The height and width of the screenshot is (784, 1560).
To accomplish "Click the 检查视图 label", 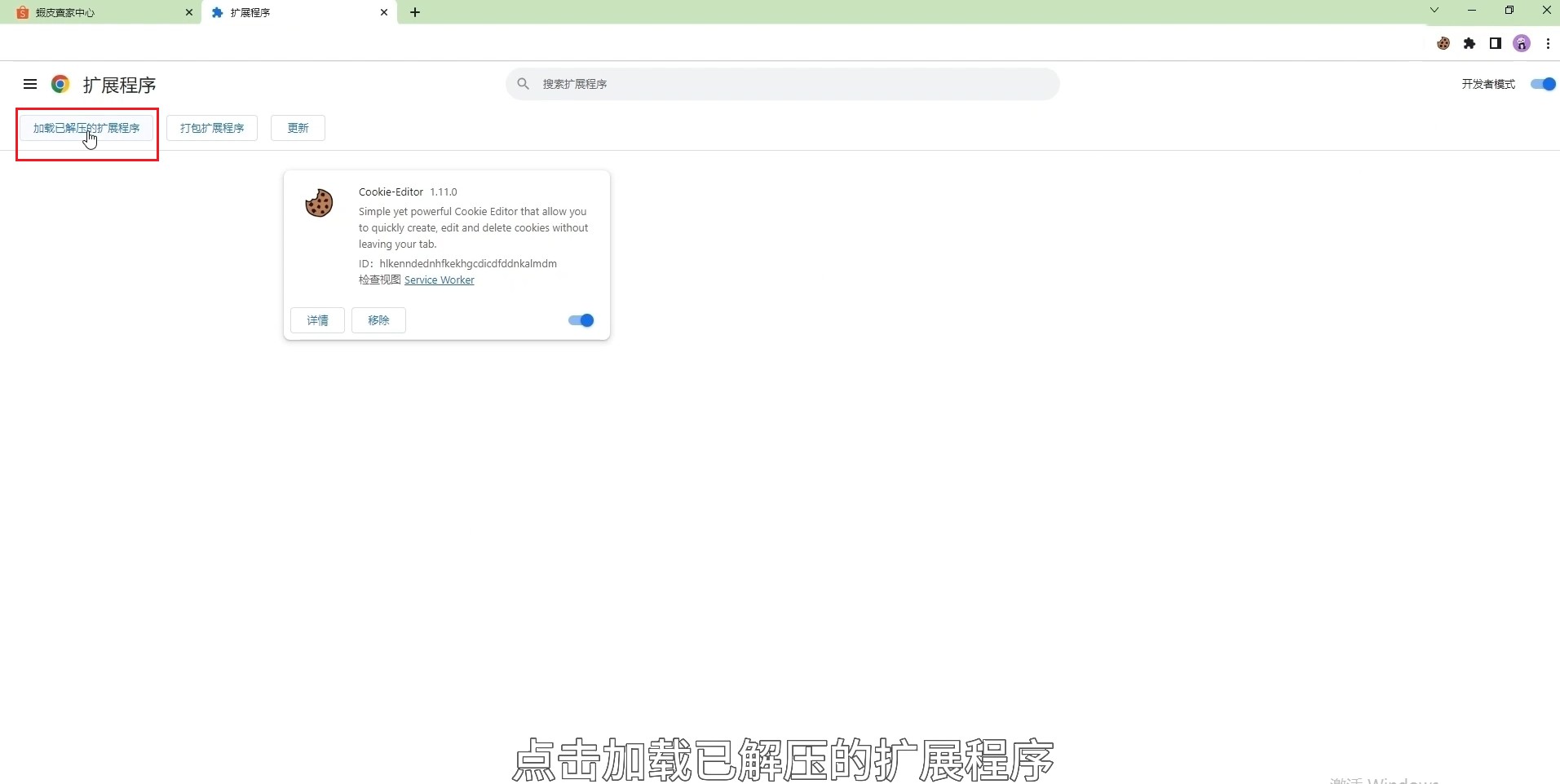I will click(380, 280).
